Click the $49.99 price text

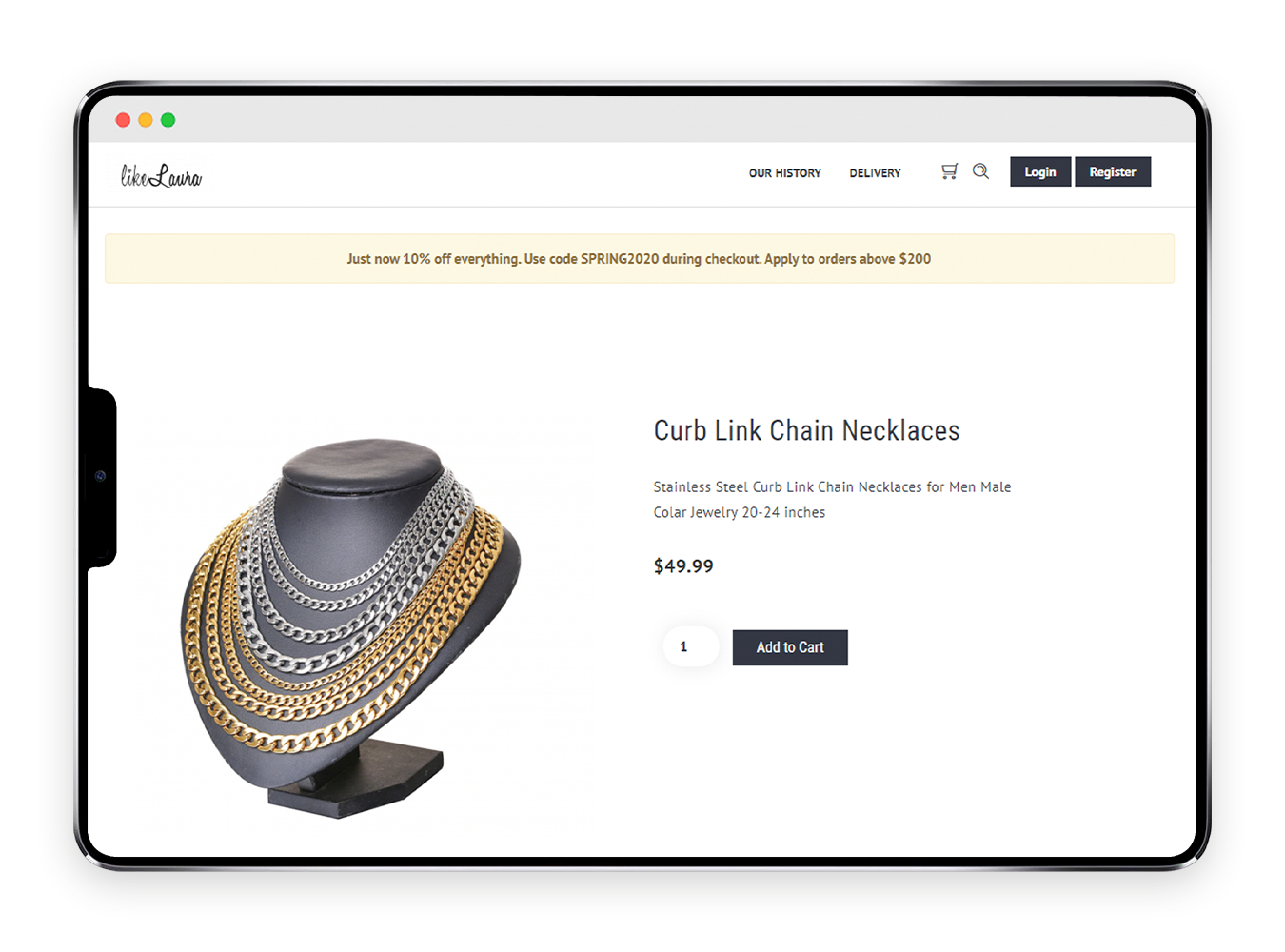coord(683,566)
